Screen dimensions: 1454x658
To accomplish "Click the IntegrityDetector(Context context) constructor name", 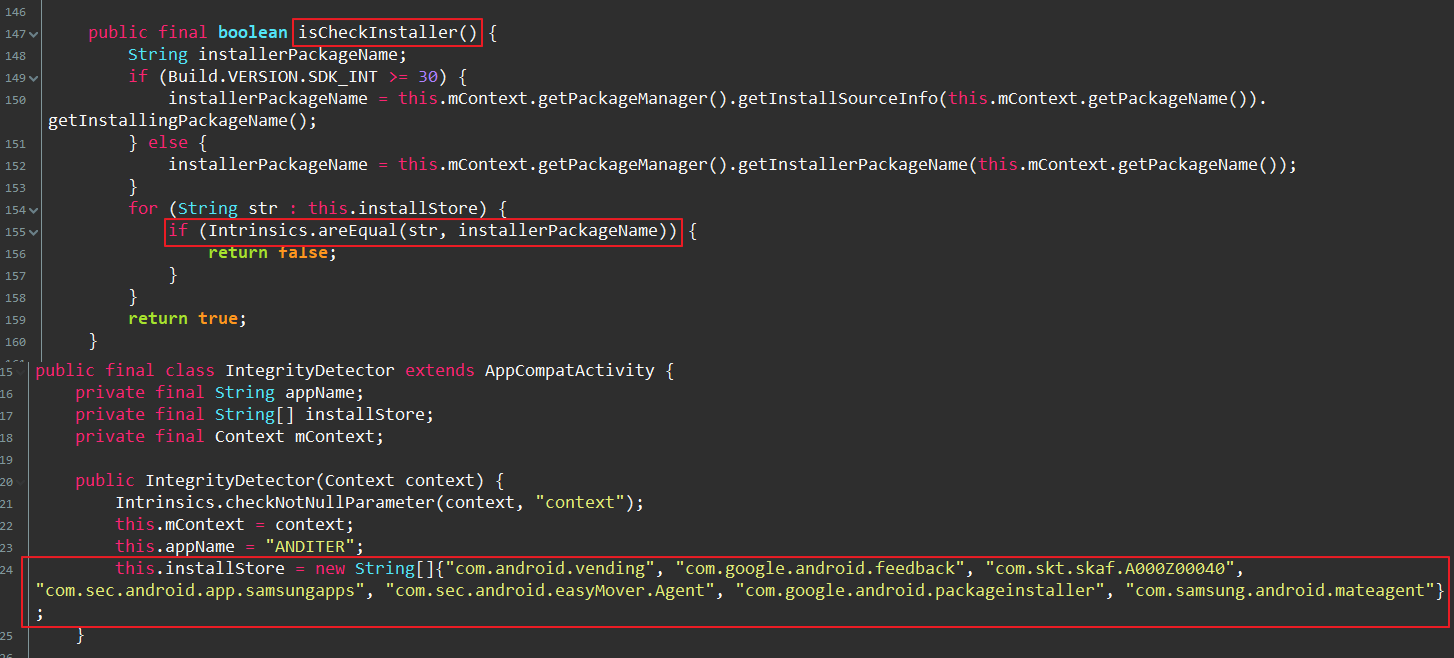I will click(x=230, y=480).
